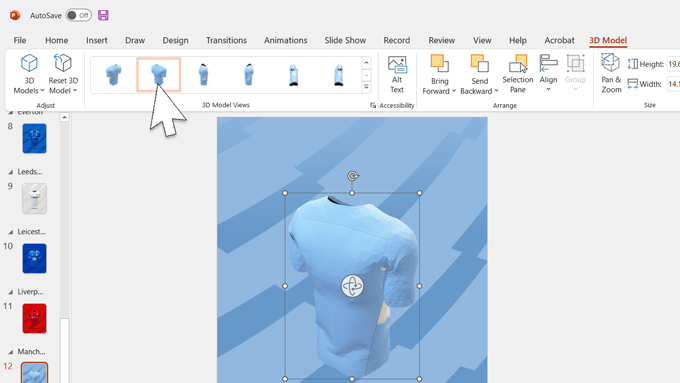Viewport: 680px width, 383px height.
Task: Switch to the Design tab
Action: (175, 40)
